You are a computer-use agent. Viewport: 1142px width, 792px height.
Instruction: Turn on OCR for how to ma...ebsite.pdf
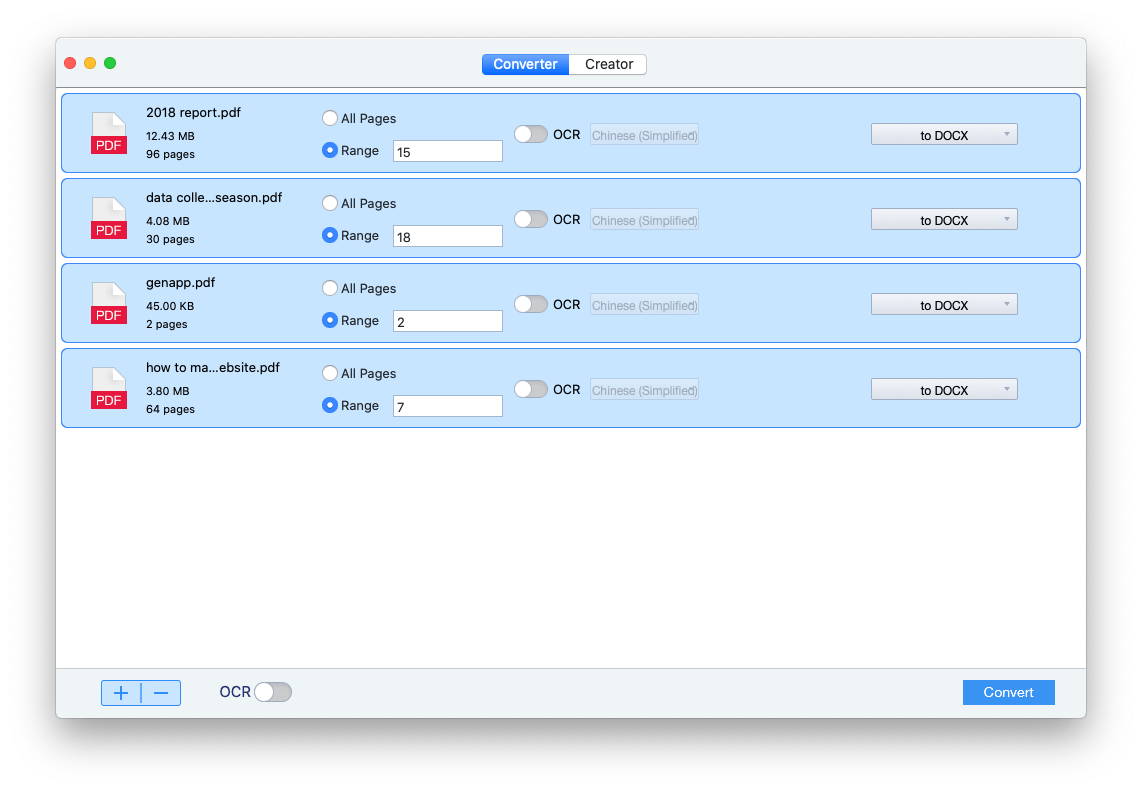[x=531, y=389]
